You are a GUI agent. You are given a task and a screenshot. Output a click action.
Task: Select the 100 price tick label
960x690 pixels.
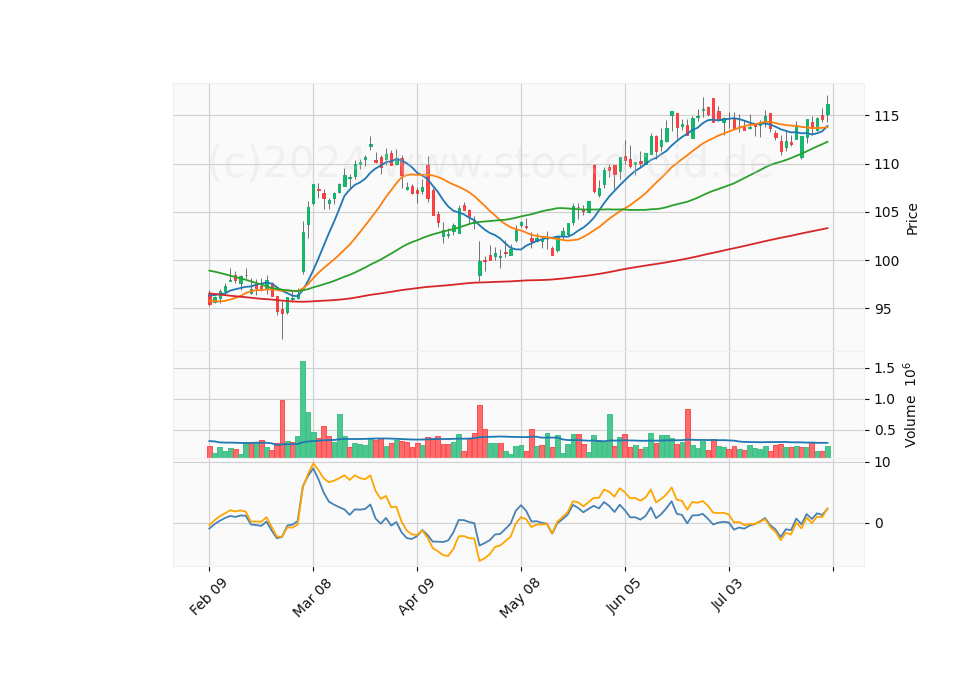click(888, 261)
